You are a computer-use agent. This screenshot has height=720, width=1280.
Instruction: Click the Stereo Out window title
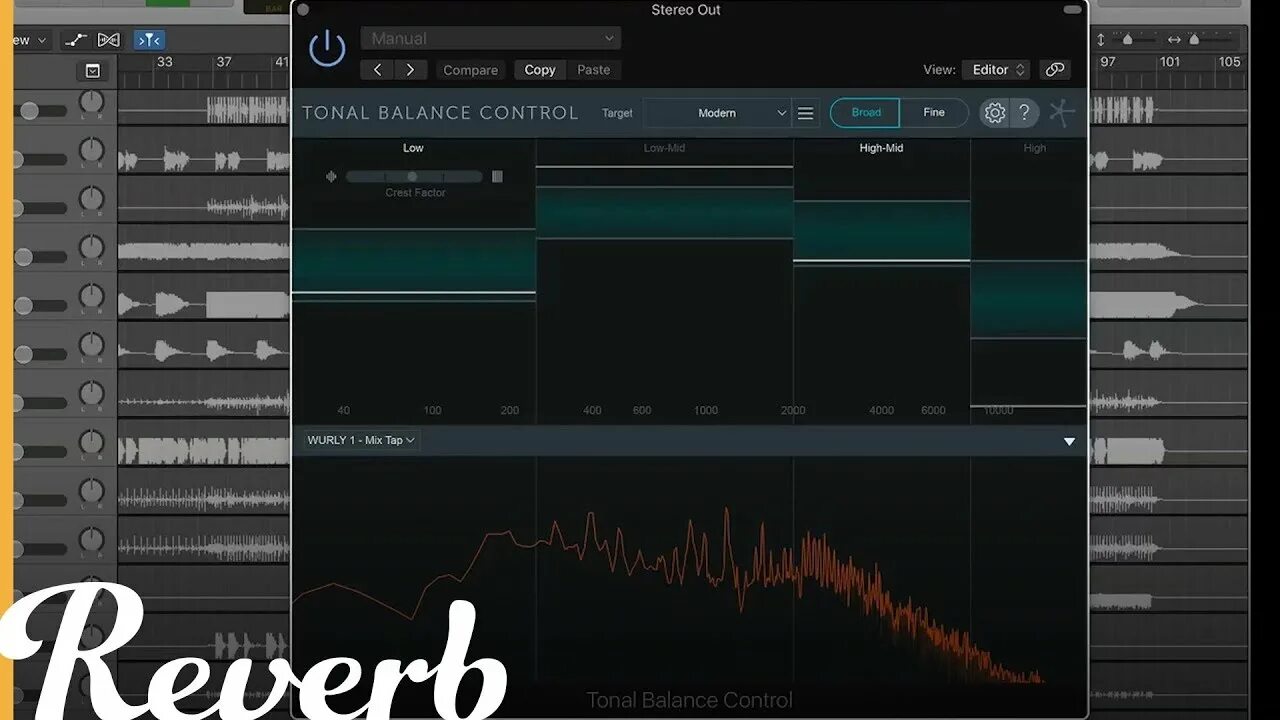pyautogui.click(x=686, y=10)
